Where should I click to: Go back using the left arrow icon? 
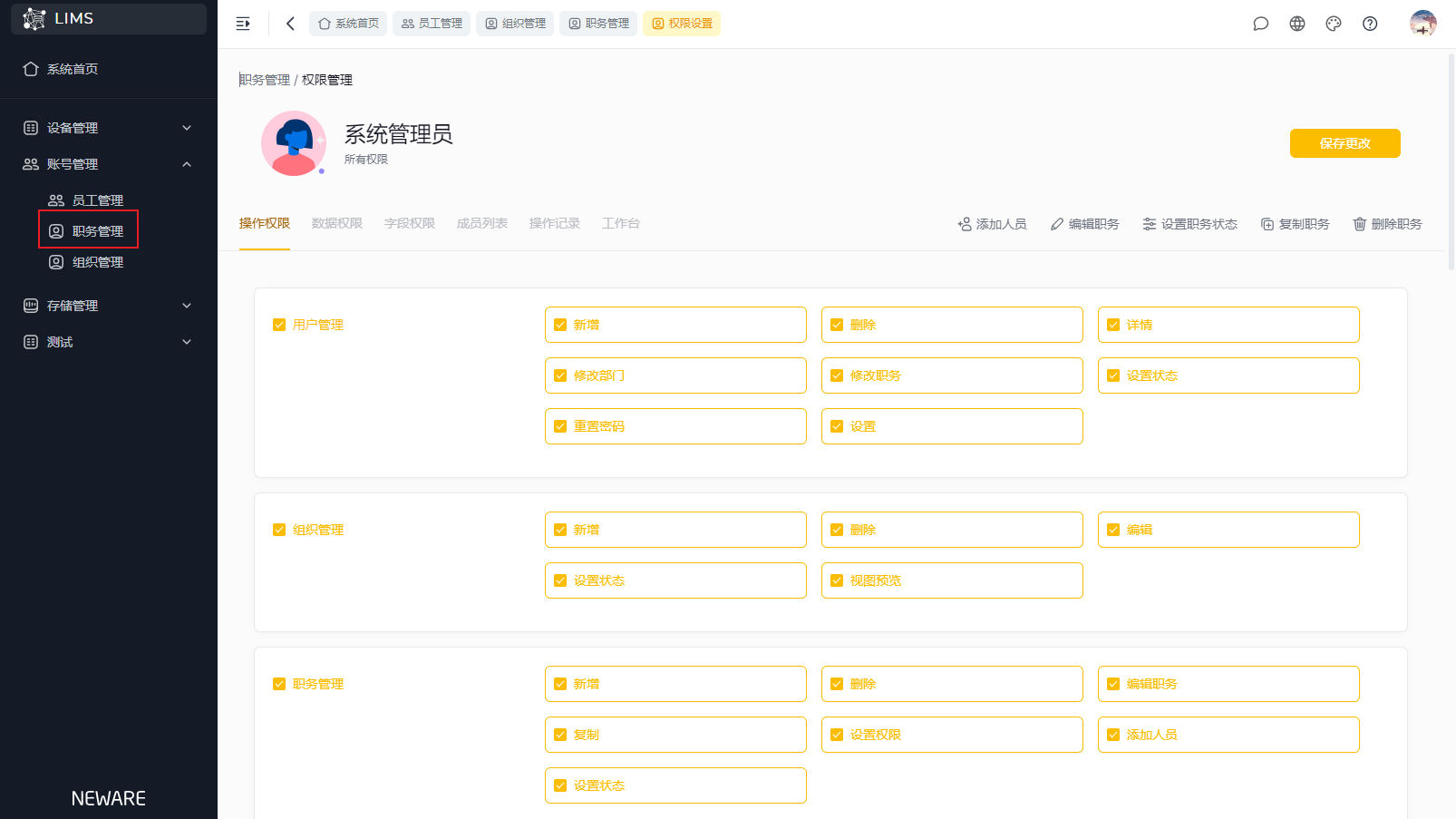pos(290,24)
